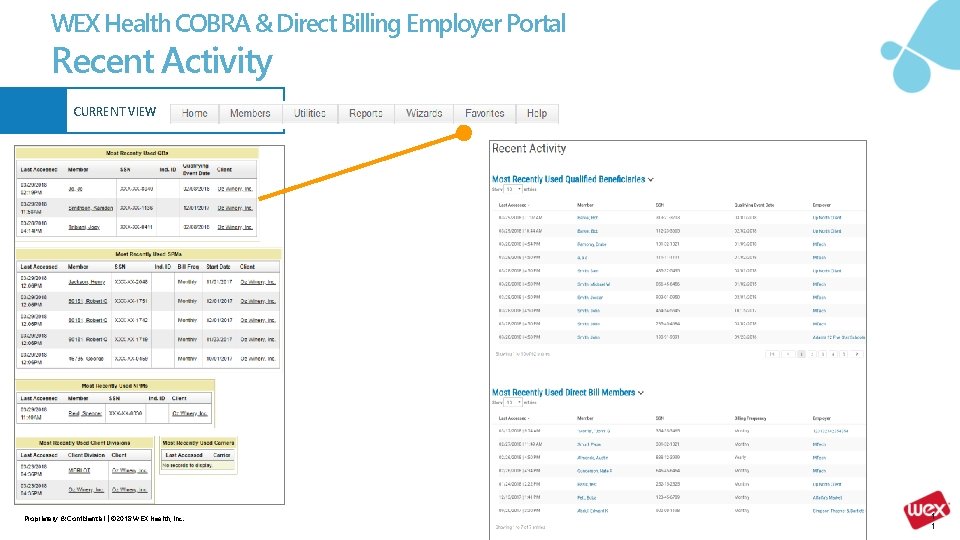Open Seibert, Joey member link in QBs table
This screenshot has width=960, height=540.
pos(84,227)
